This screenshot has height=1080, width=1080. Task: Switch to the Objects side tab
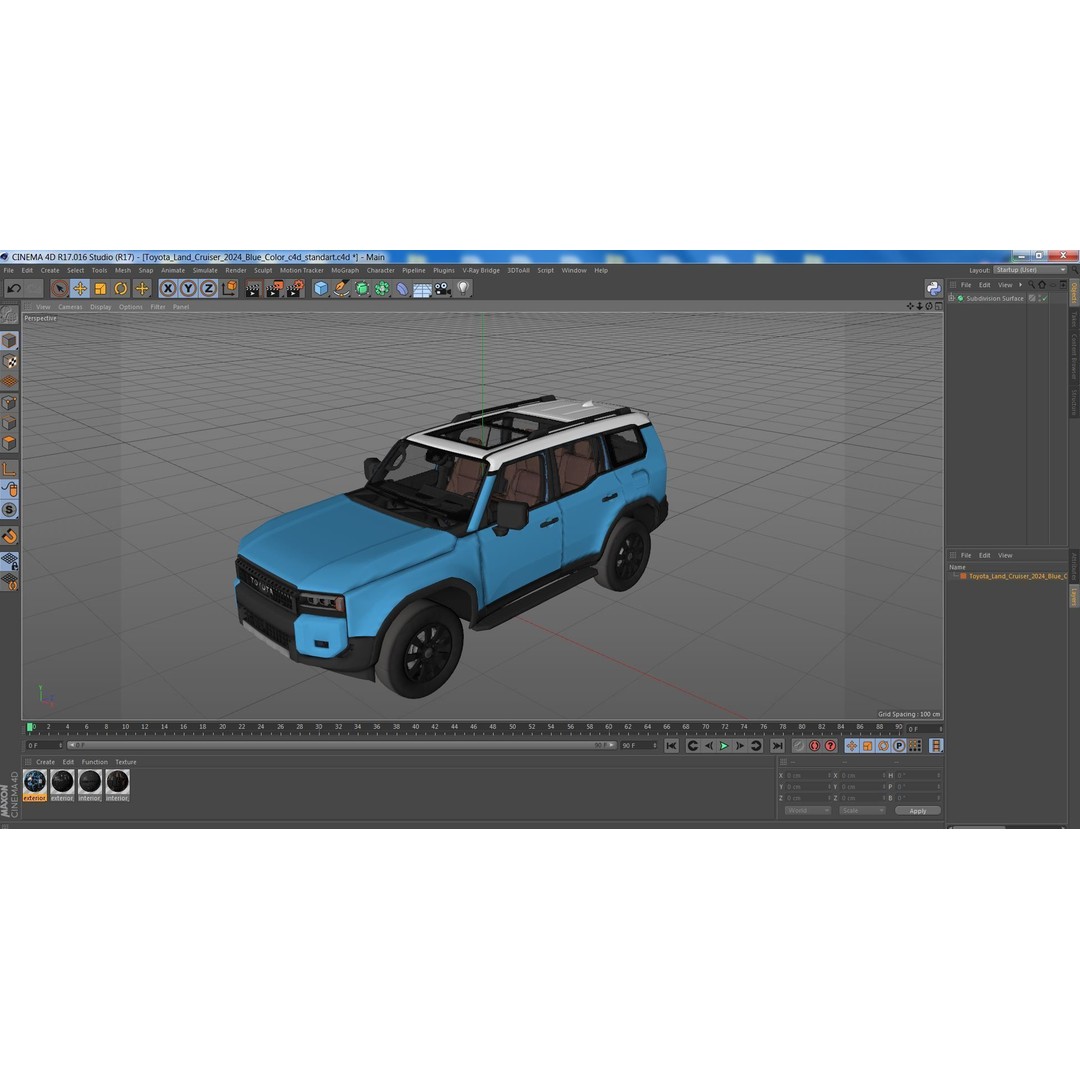(x=1074, y=292)
